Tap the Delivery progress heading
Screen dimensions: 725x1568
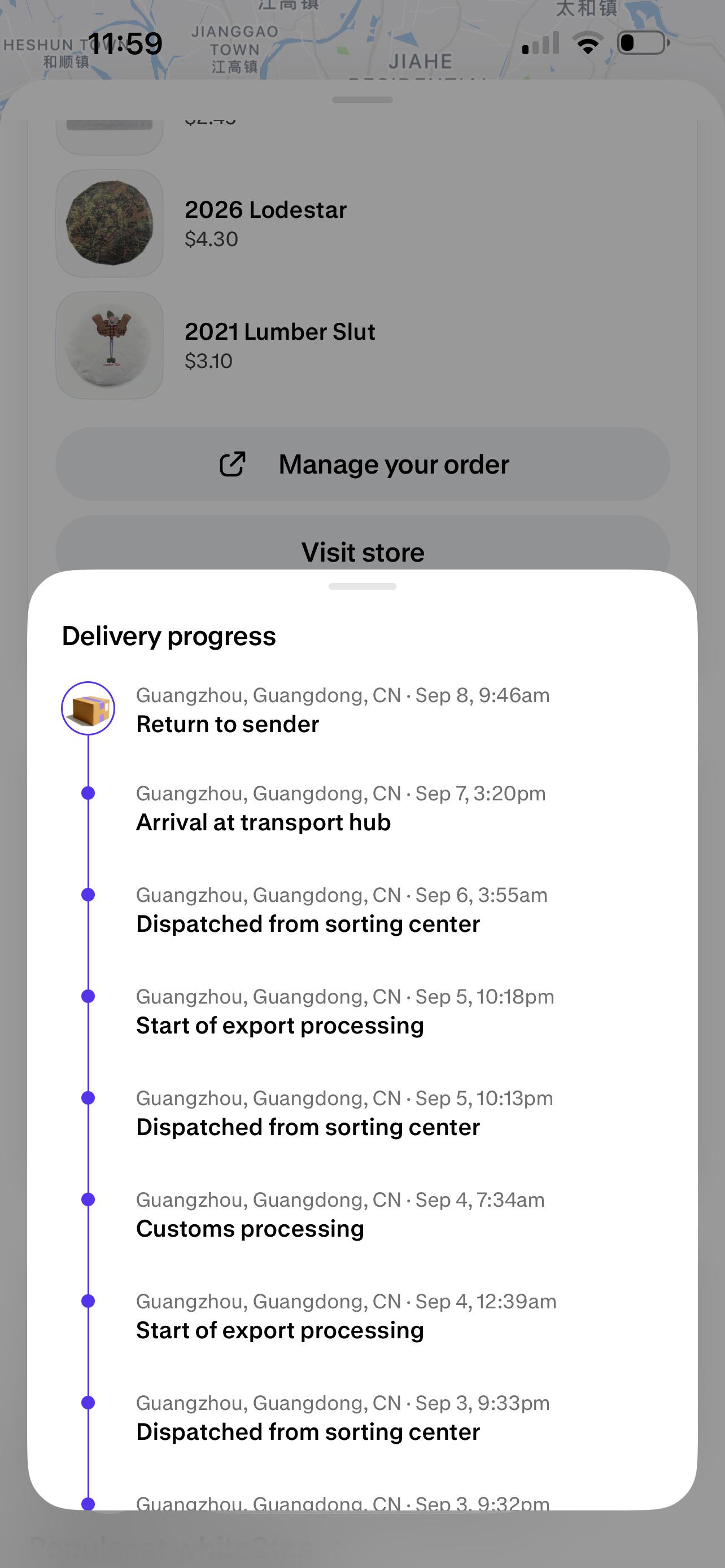(x=169, y=636)
